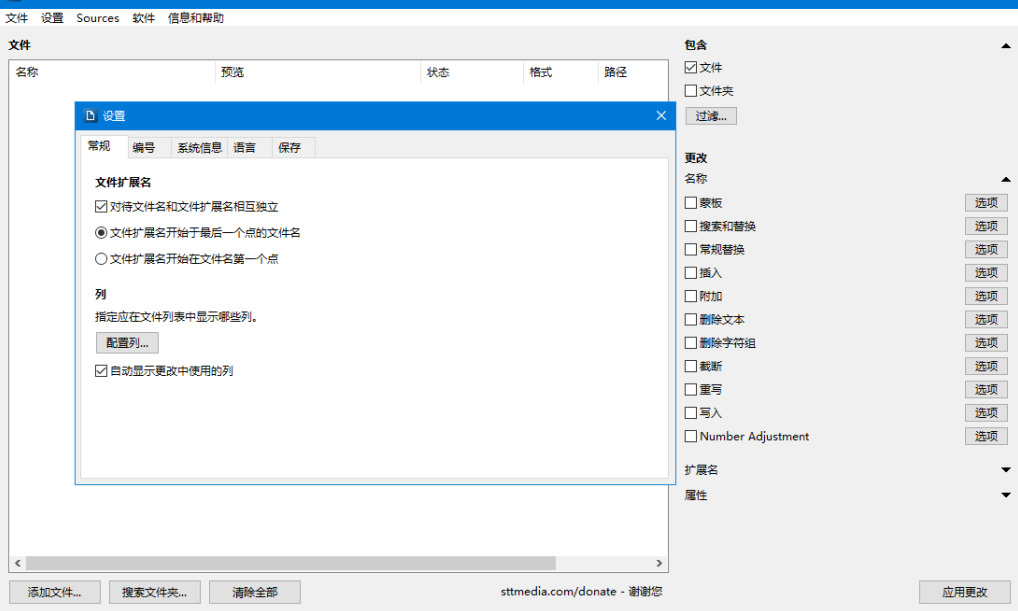
Task: Expand the 扩展名 section
Action: coord(1005,469)
